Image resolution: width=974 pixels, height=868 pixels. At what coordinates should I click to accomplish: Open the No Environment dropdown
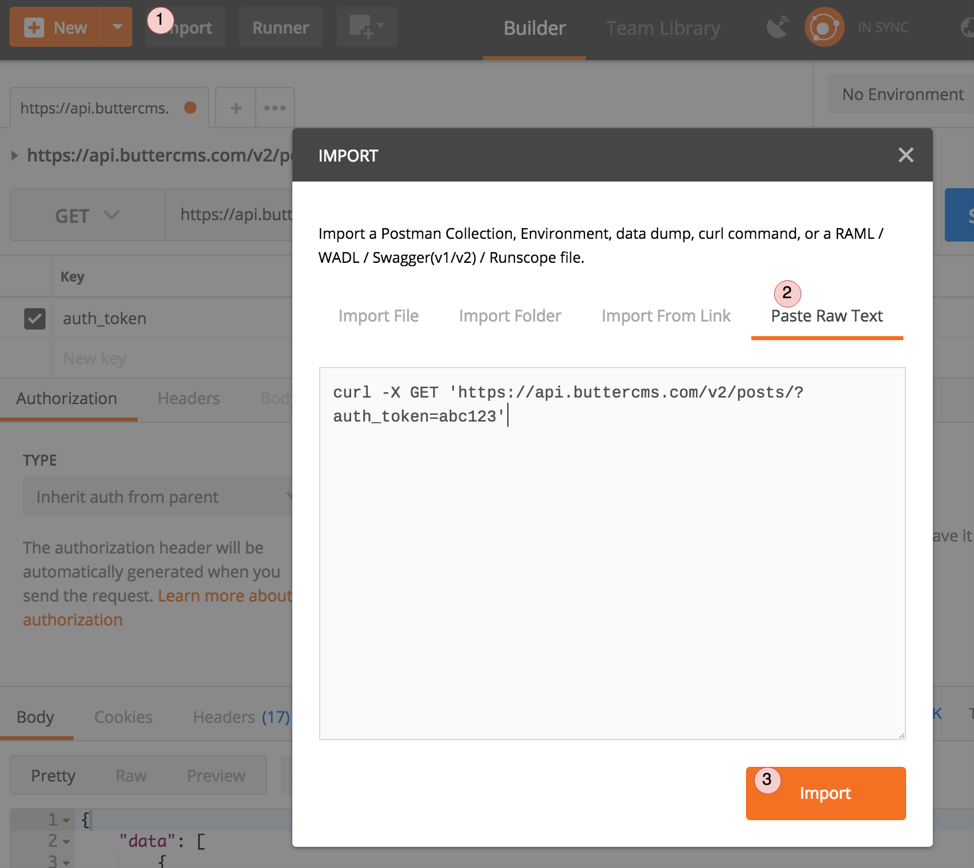tap(902, 94)
